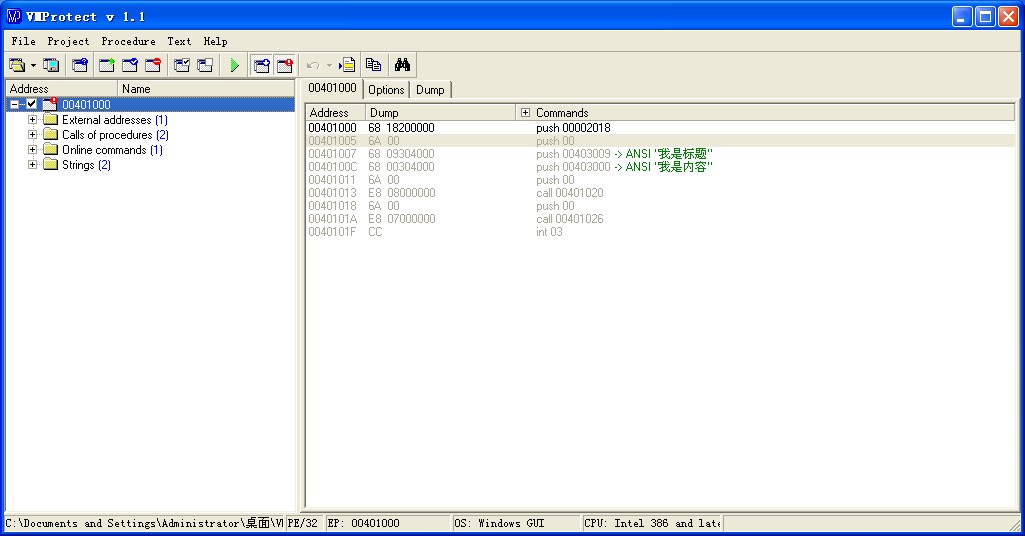The width and height of the screenshot is (1025, 536).
Task: Click the Name column header
Action: coord(206,88)
